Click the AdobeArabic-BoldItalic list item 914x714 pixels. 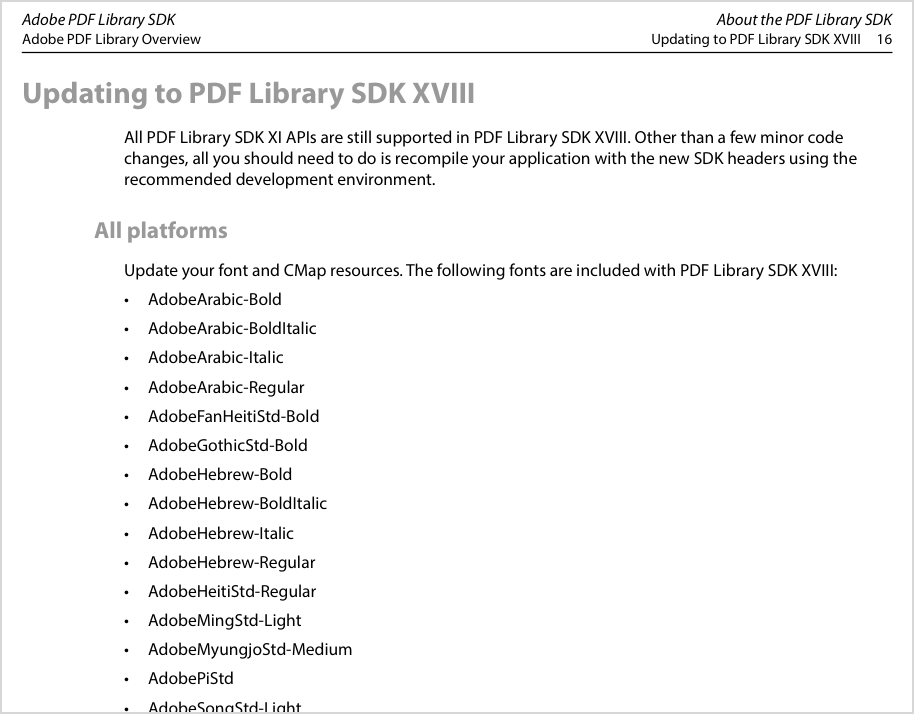point(232,329)
